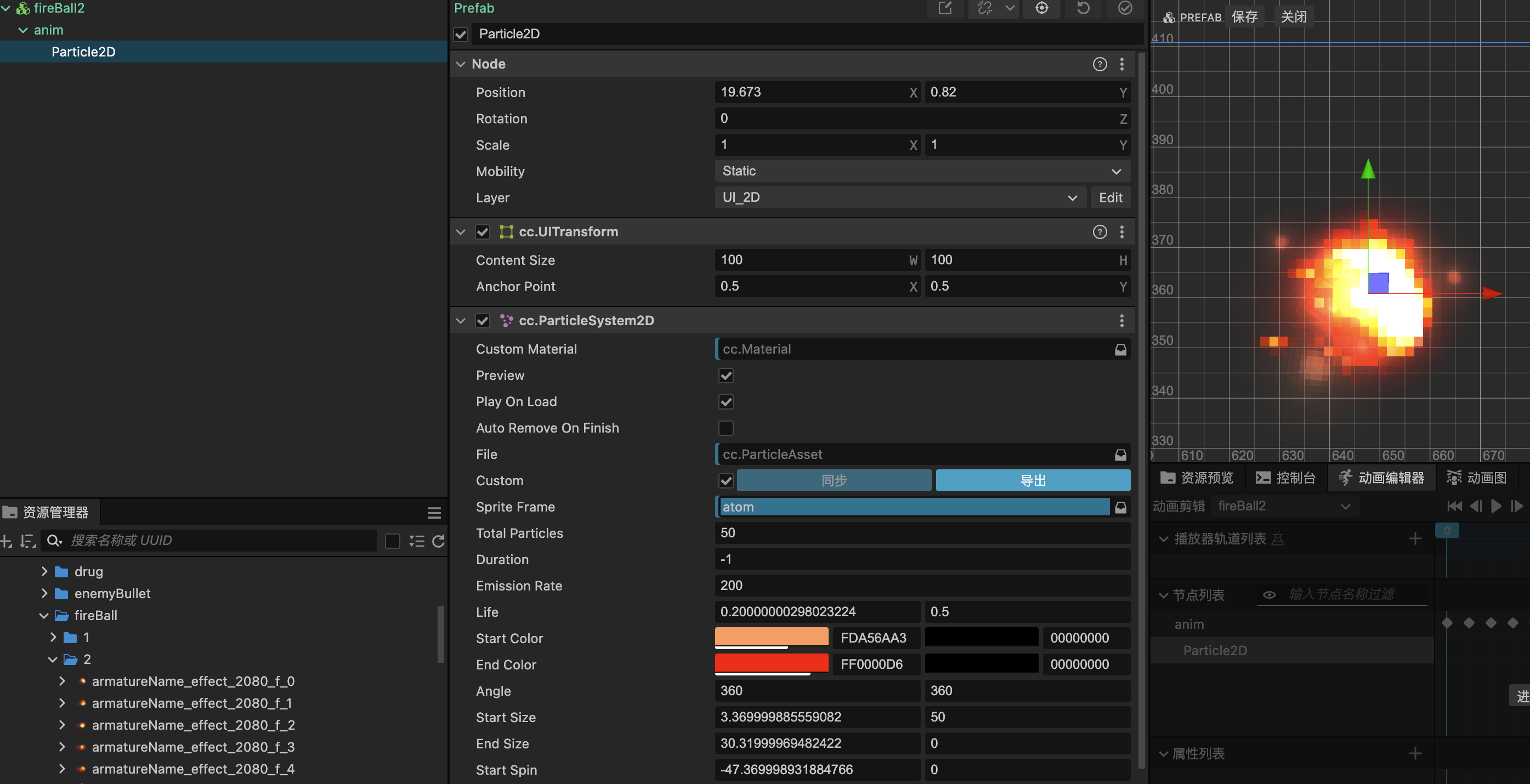This screenshot has height=784, width=1530.
Task: Click the reset undo arrow icon in the Prefab header
Action: click(1084, 8)
